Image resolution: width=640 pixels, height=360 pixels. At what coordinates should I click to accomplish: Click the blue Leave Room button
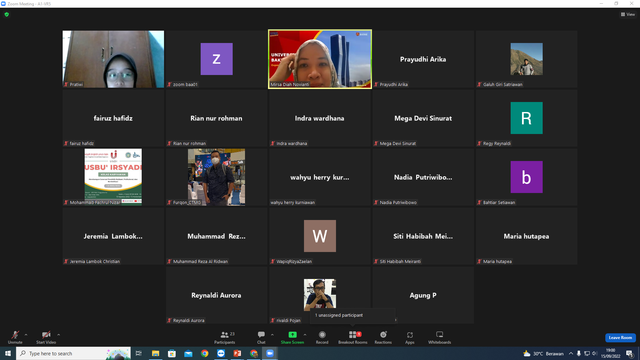pyautogui.click(x=620, y=338)
